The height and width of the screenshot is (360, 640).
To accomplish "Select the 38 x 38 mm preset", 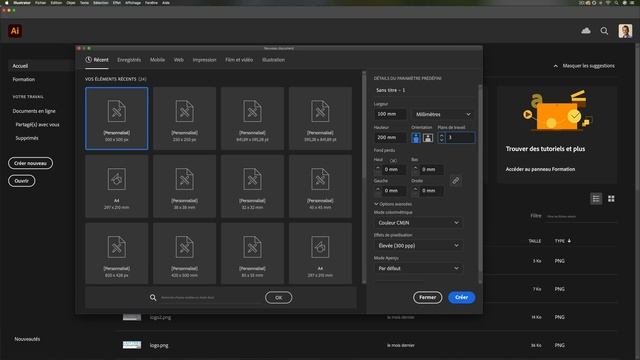I will point(184,186).
